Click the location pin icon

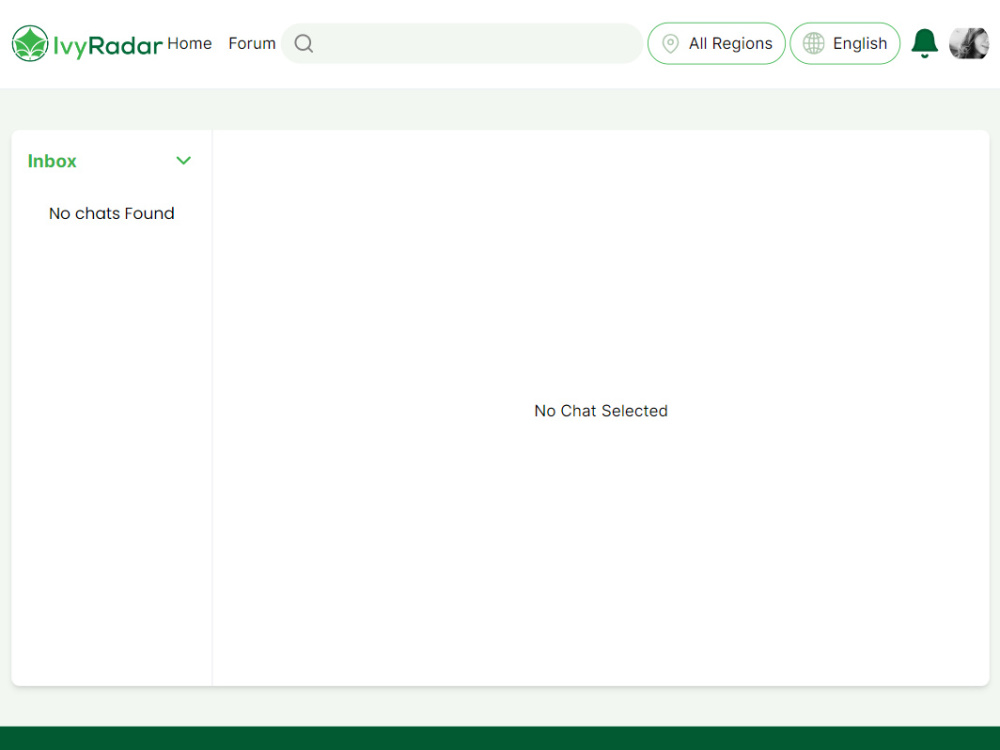pyautogui.click(x=670, y=43)
